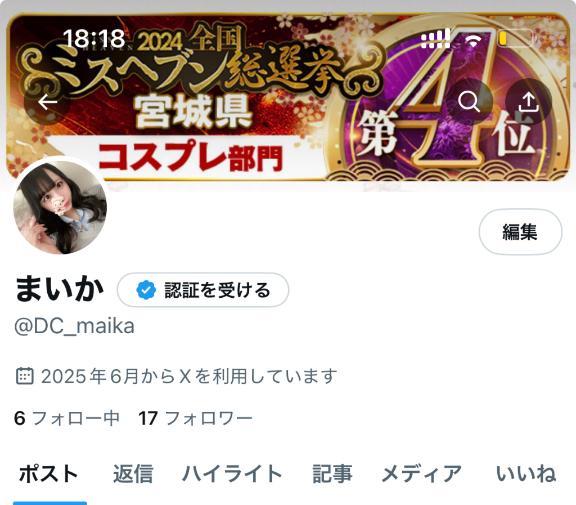Tap the battery indicator in status bar
The height and width of the screenshot is (505, 576).
(x=515, y=38)
